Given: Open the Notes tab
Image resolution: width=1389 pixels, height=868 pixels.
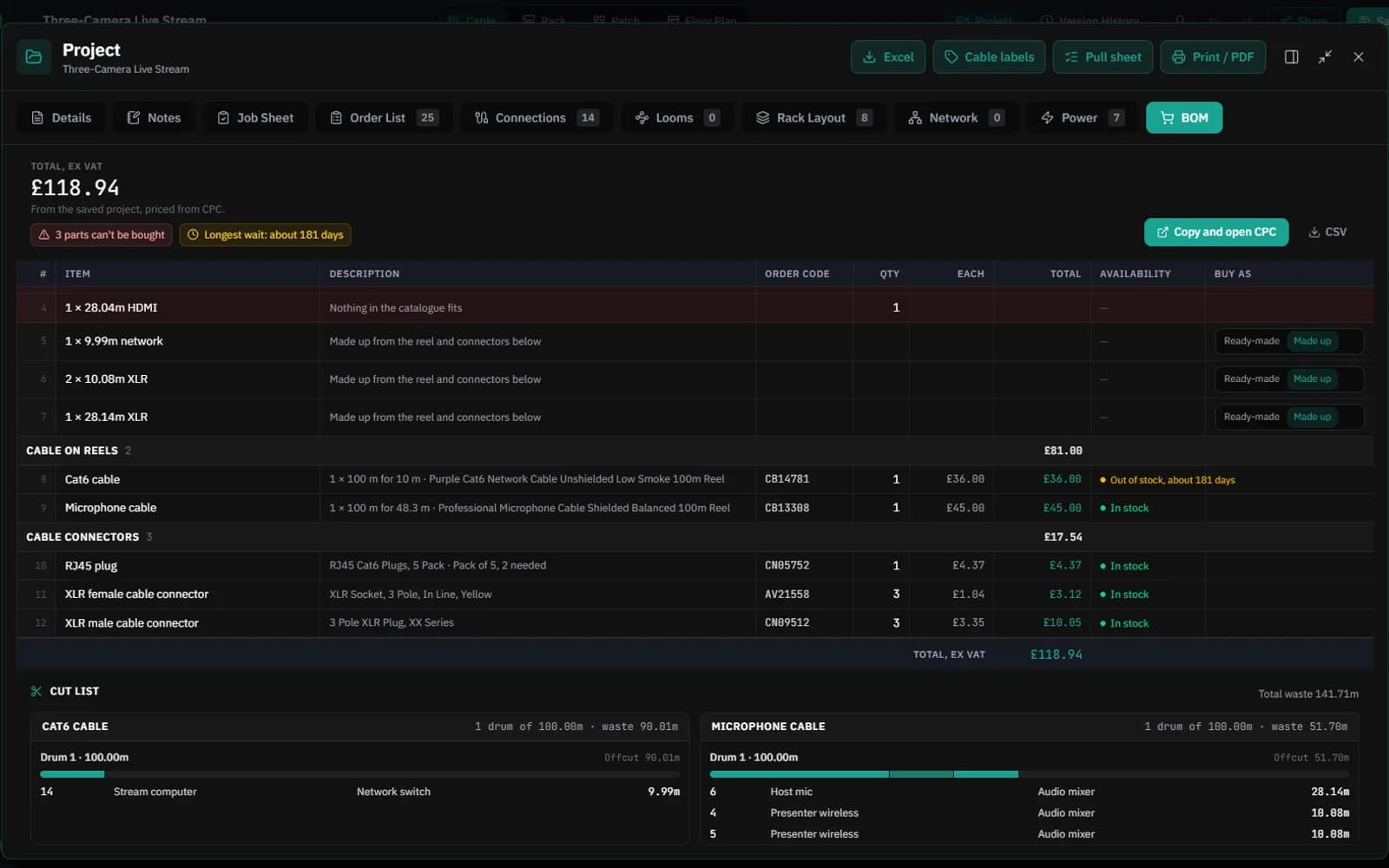Looking at the screenshot, I should click(x=154, y=118).
